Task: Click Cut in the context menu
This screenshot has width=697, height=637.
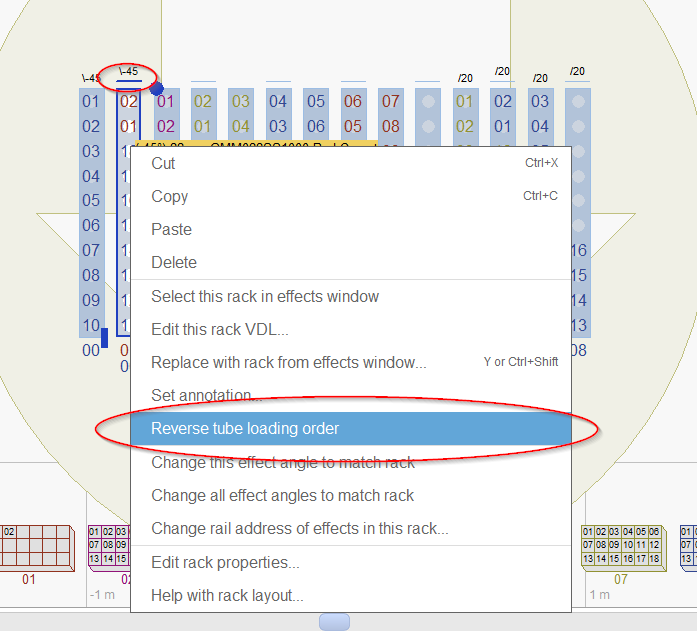Action: pyautogui.click(x=163, y=164)
